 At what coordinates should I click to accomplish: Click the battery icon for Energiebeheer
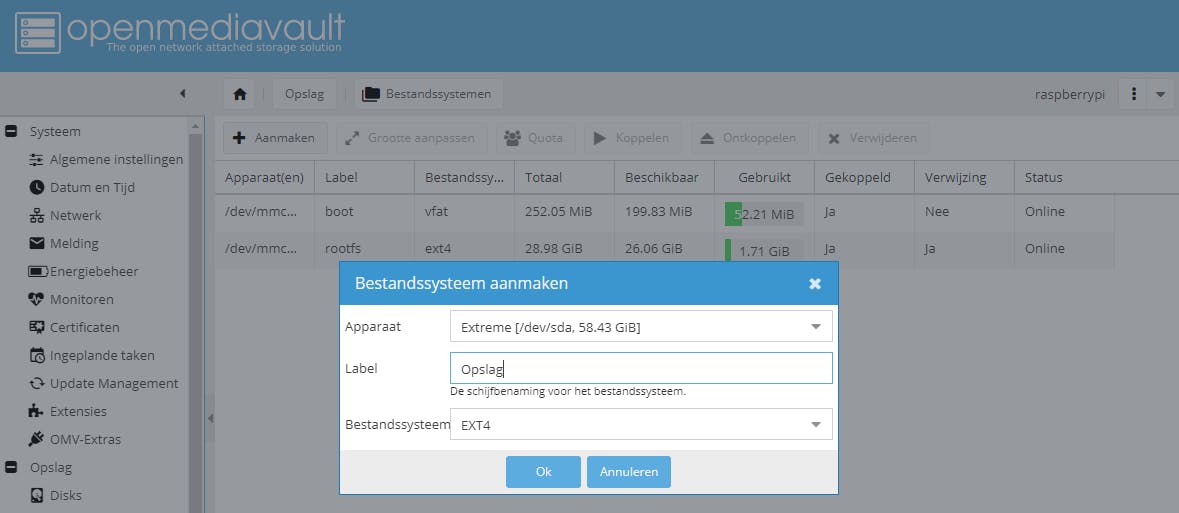tap(37, 272)
